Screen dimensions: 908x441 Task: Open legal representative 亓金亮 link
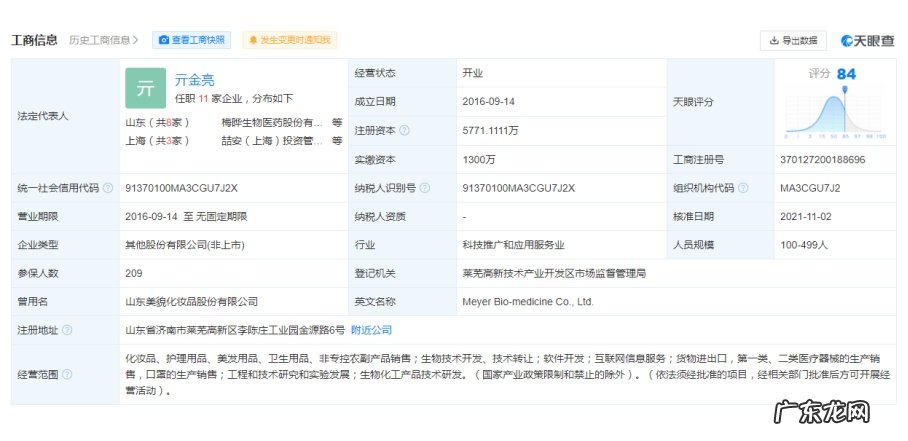coord(195,80)
